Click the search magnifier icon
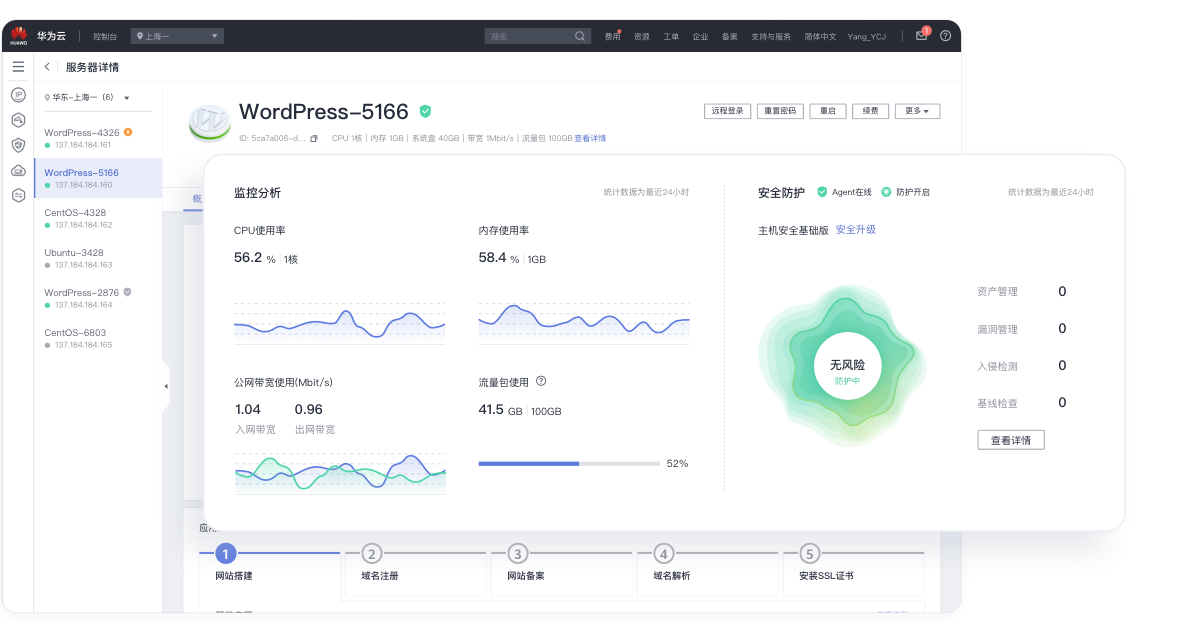This screenshot has width=1202, height=640. coord(580,36)
